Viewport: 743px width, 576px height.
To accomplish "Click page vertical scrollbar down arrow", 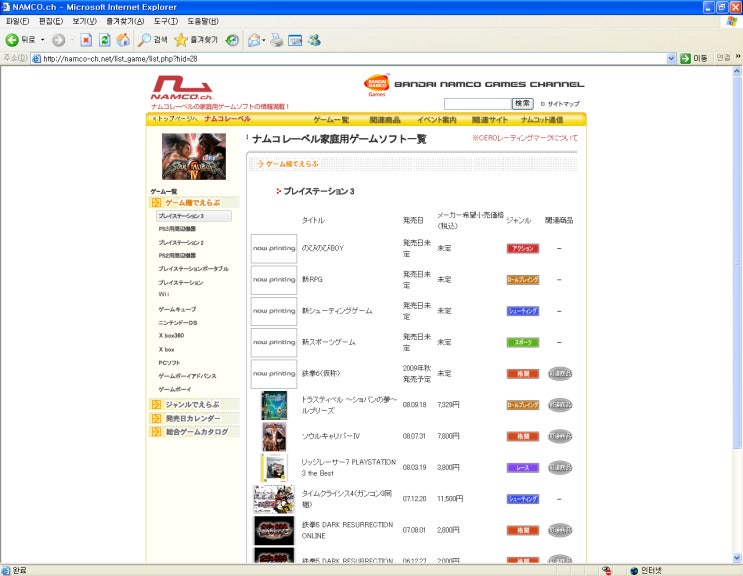I will click(737, 558).
